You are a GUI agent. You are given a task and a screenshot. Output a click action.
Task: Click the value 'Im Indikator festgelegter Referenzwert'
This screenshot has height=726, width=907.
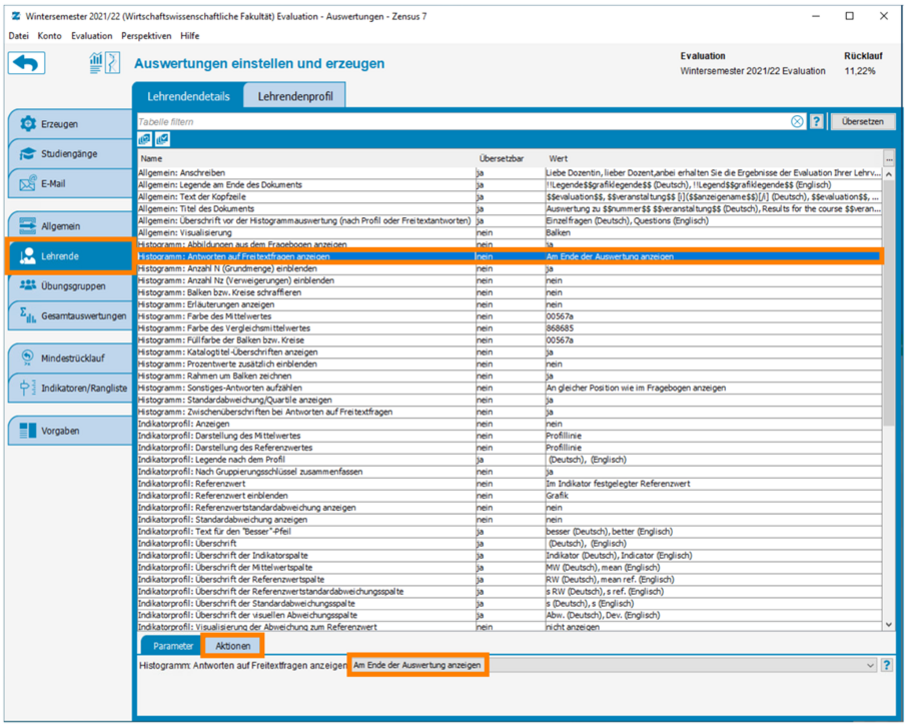pos(618,484)
